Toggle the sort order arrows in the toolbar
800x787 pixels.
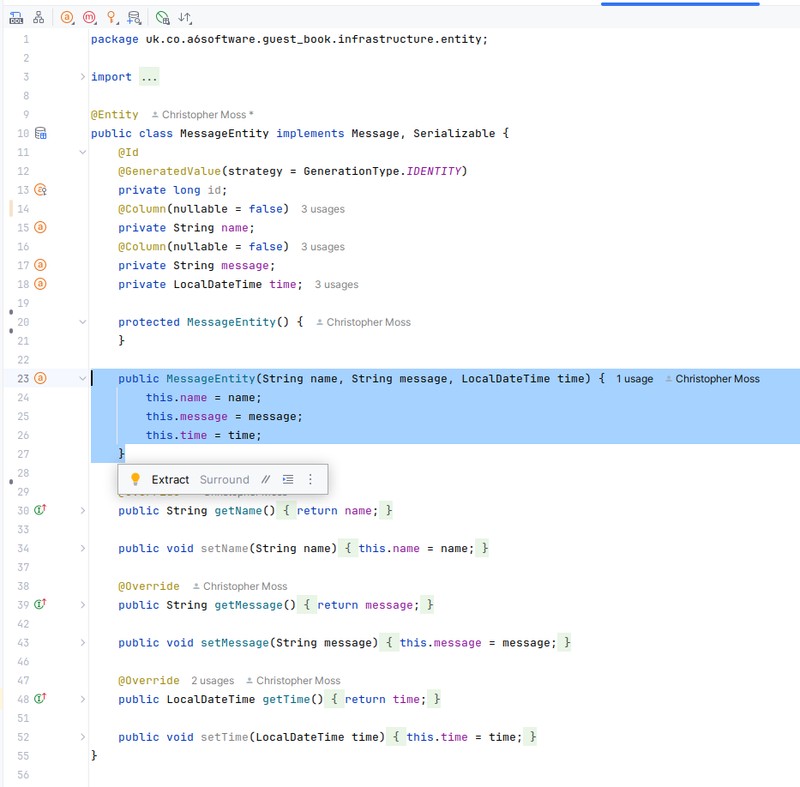pyautogui.click(x=186, y=16)
